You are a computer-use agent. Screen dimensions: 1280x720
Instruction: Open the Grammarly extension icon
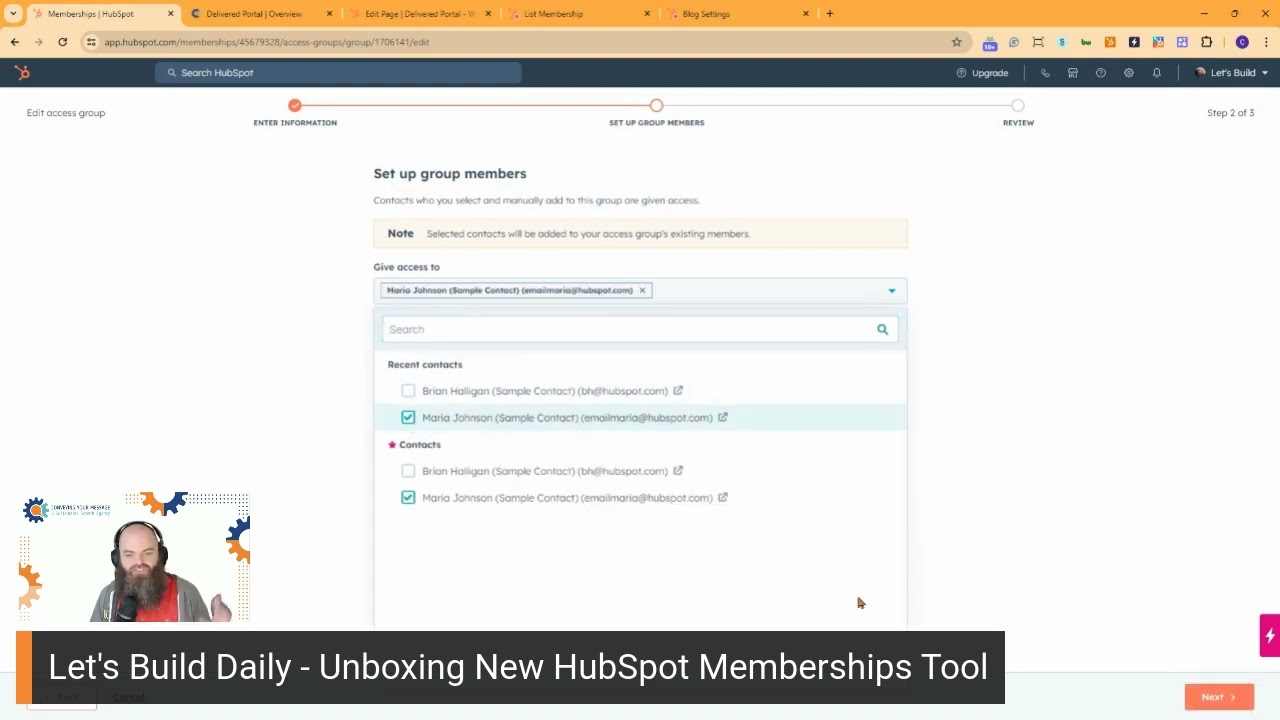tap(1014, 42)
